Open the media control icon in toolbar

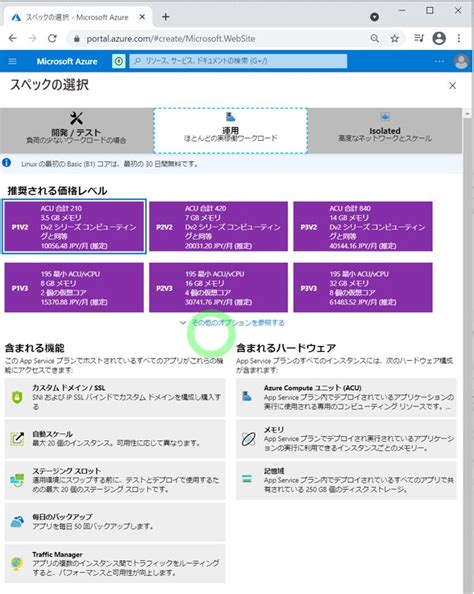tap(419, 38)
